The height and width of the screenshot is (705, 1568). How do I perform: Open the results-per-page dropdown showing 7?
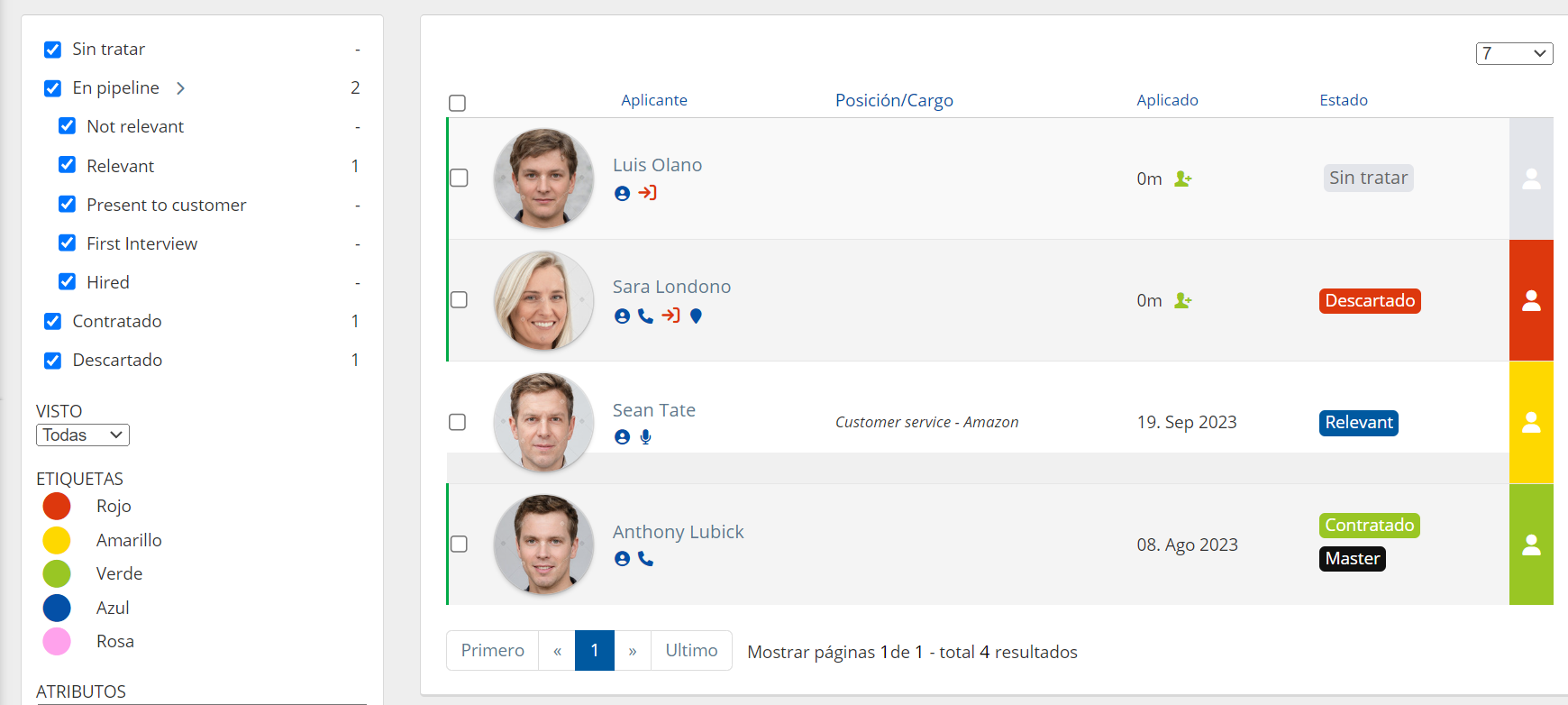[1514, 53]
